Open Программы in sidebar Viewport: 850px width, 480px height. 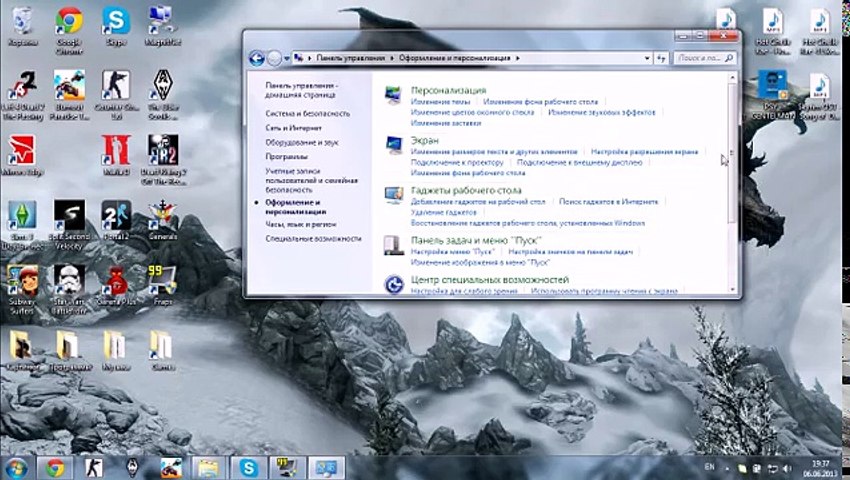[x=287, y=157]
